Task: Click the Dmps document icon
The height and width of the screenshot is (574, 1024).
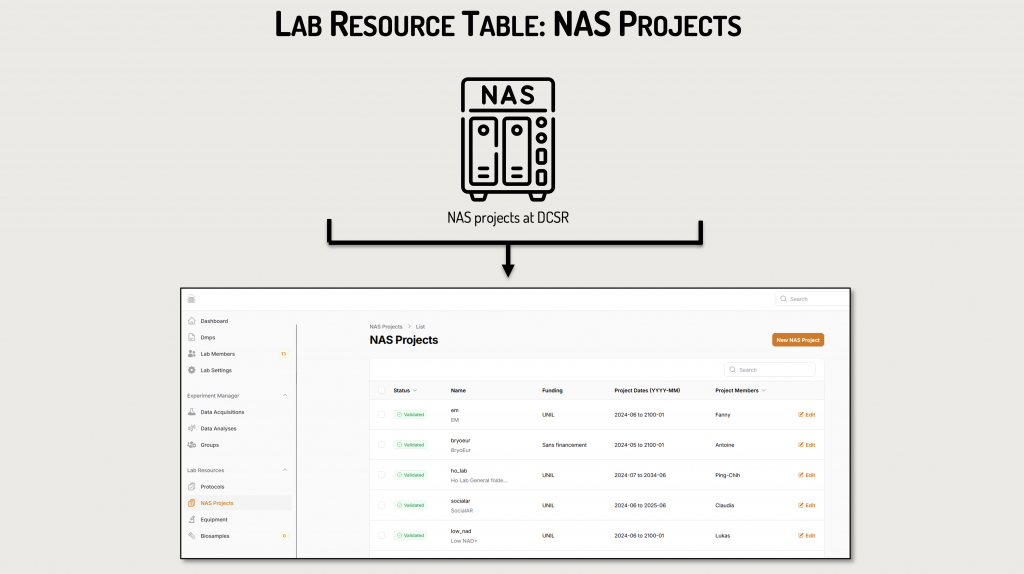Action: (191, 338)
